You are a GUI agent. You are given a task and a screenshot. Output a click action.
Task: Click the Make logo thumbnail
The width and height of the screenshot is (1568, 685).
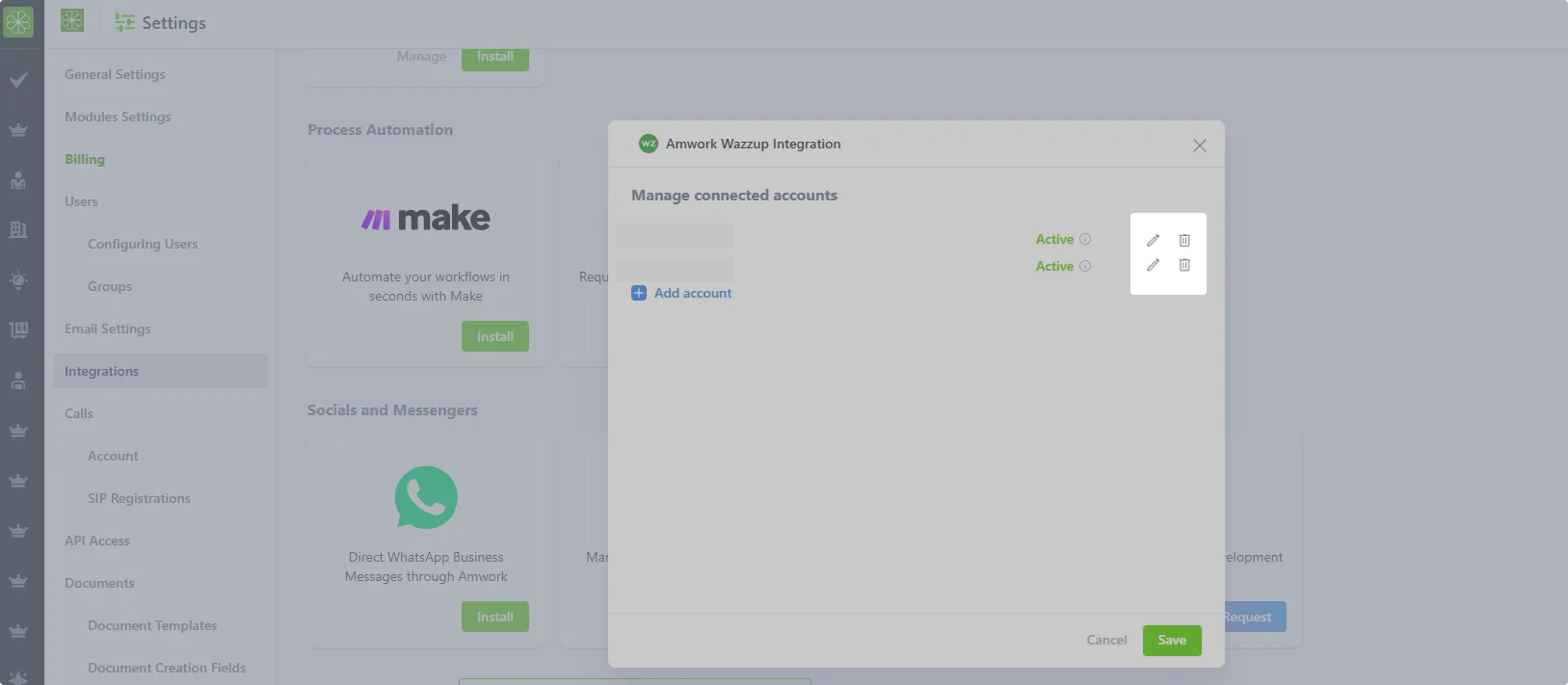click(426, 219)
